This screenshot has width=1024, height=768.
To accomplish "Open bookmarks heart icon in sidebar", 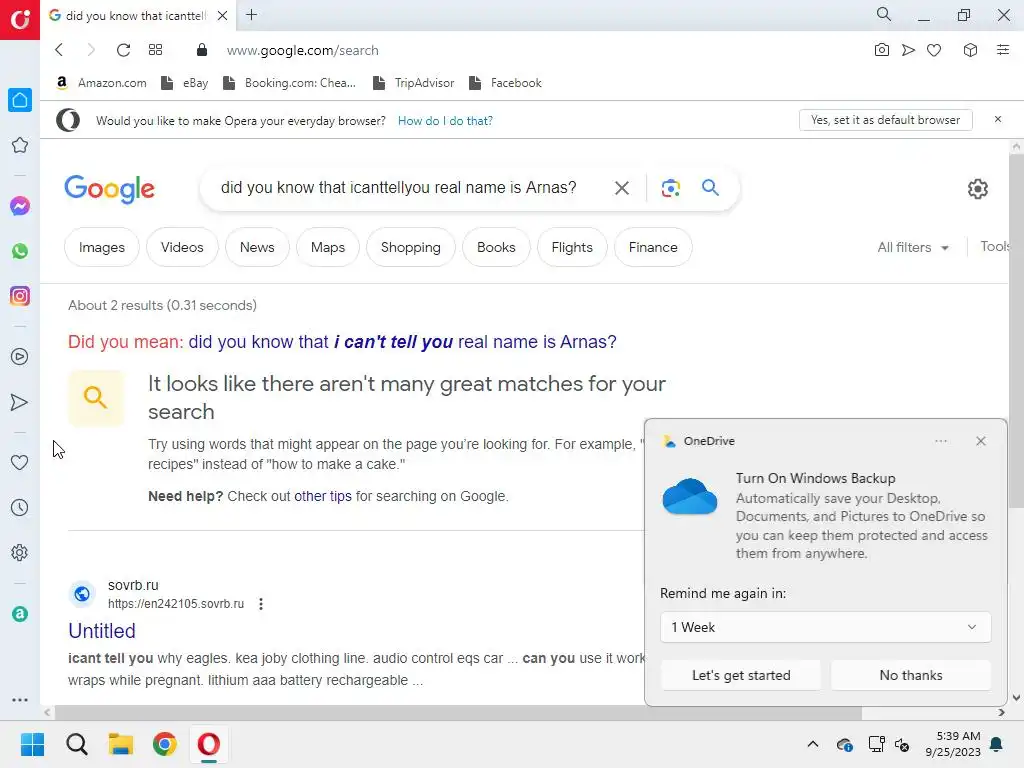I will [20, 462].
